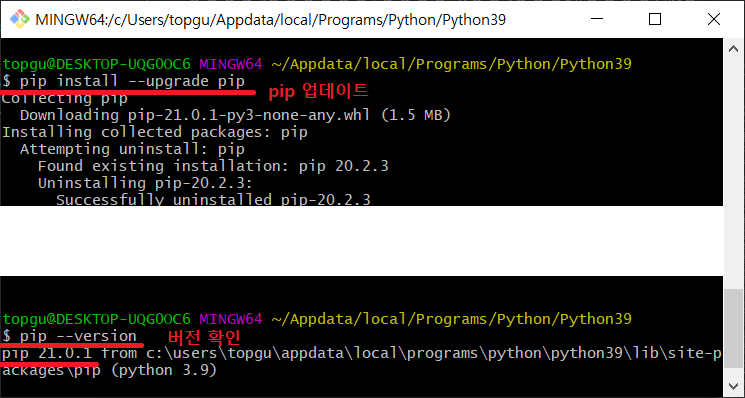This screenshot has height=398, width=745.
Task: Click the vertical scrollbar thumb
Action: pyautogui.click(x=733, y=328)
